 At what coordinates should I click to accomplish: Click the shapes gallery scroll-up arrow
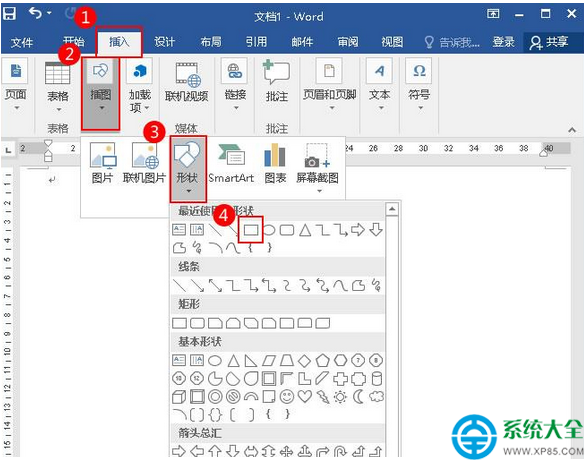[392, 209]
